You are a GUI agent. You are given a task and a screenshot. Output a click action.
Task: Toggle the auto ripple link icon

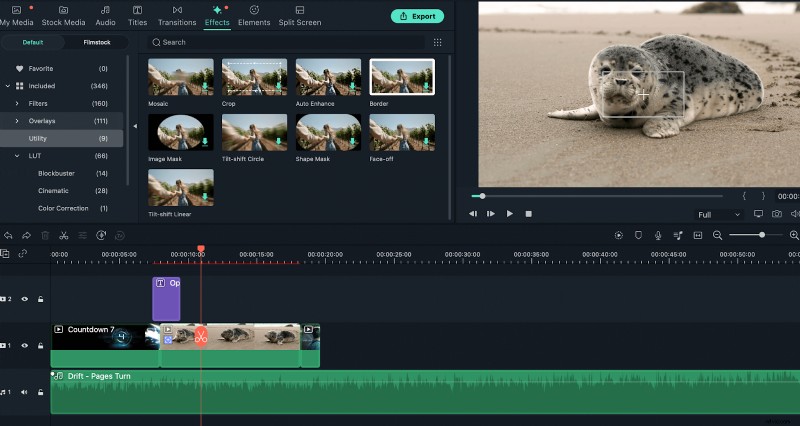[x=22, y=254]
